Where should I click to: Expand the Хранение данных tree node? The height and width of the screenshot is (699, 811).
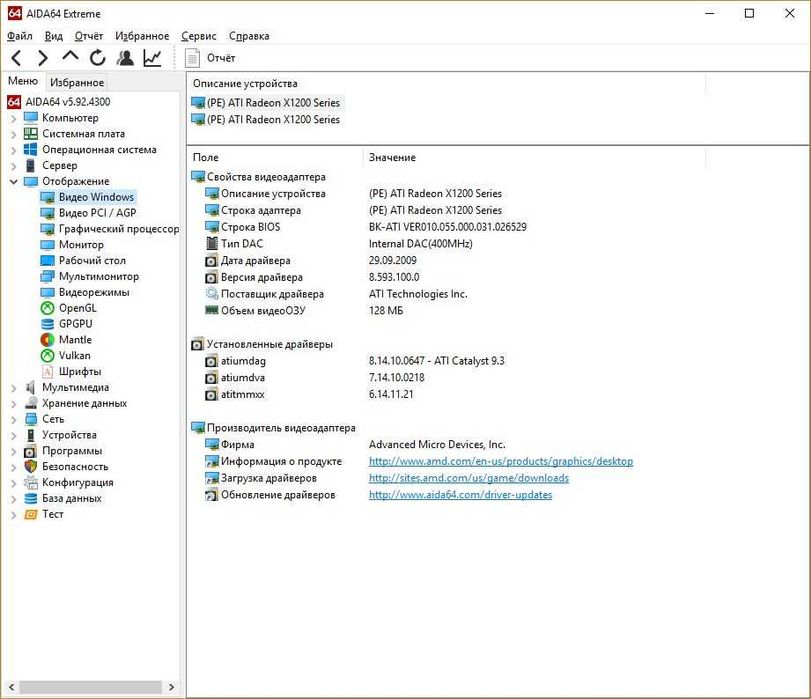(x=13, y=404)
